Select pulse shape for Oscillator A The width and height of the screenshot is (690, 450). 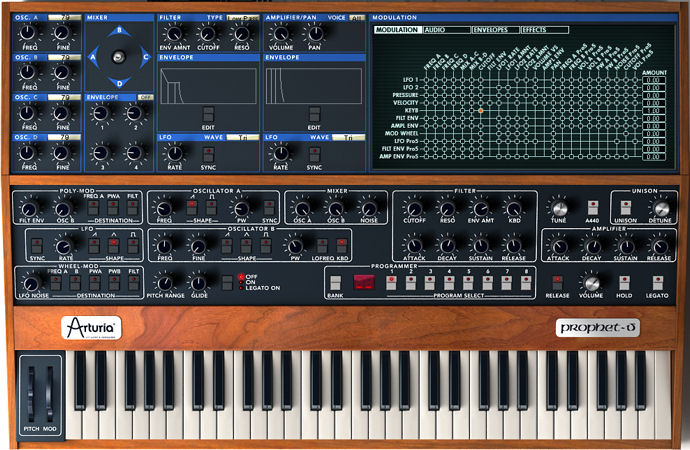[211, 206]
